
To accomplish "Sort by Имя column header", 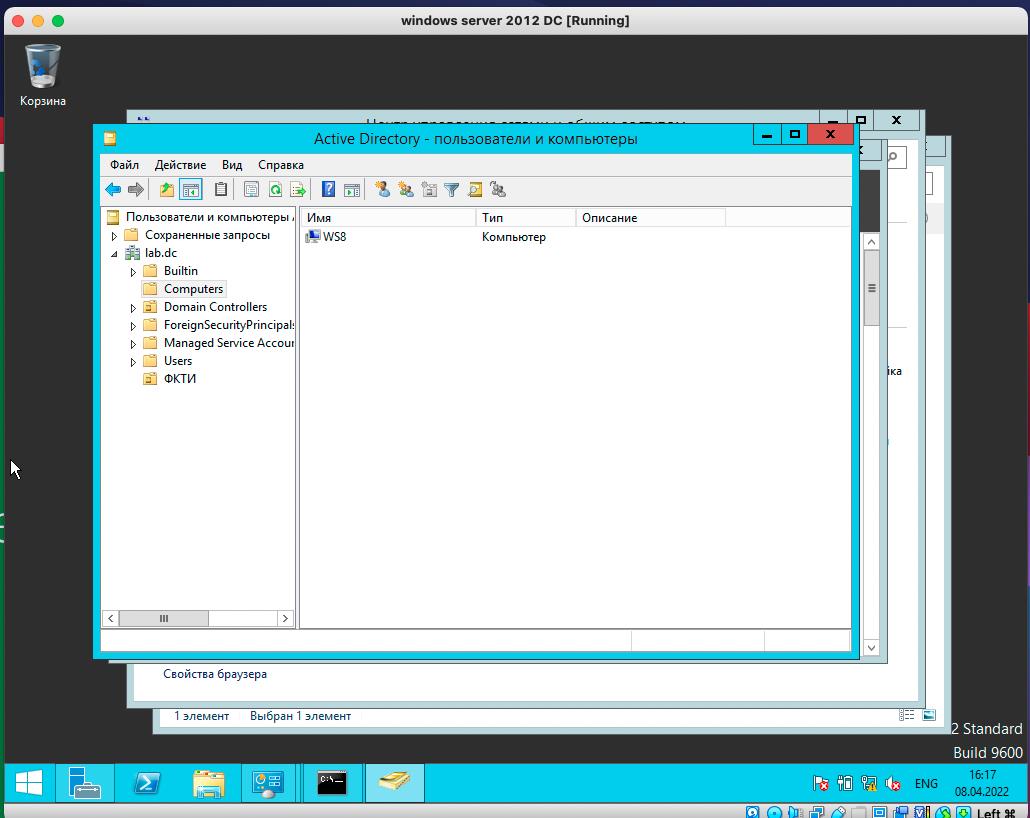I will click(388, 217).
